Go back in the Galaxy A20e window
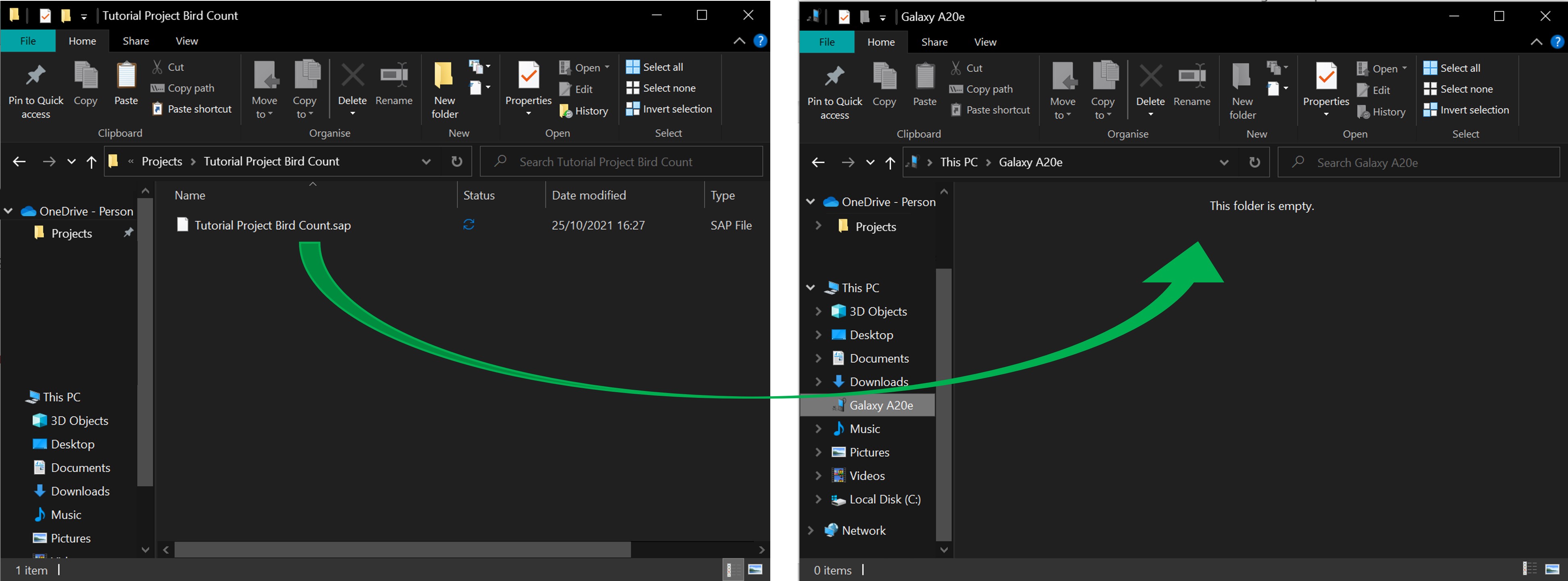1568x581 pixels. point(818,163)
